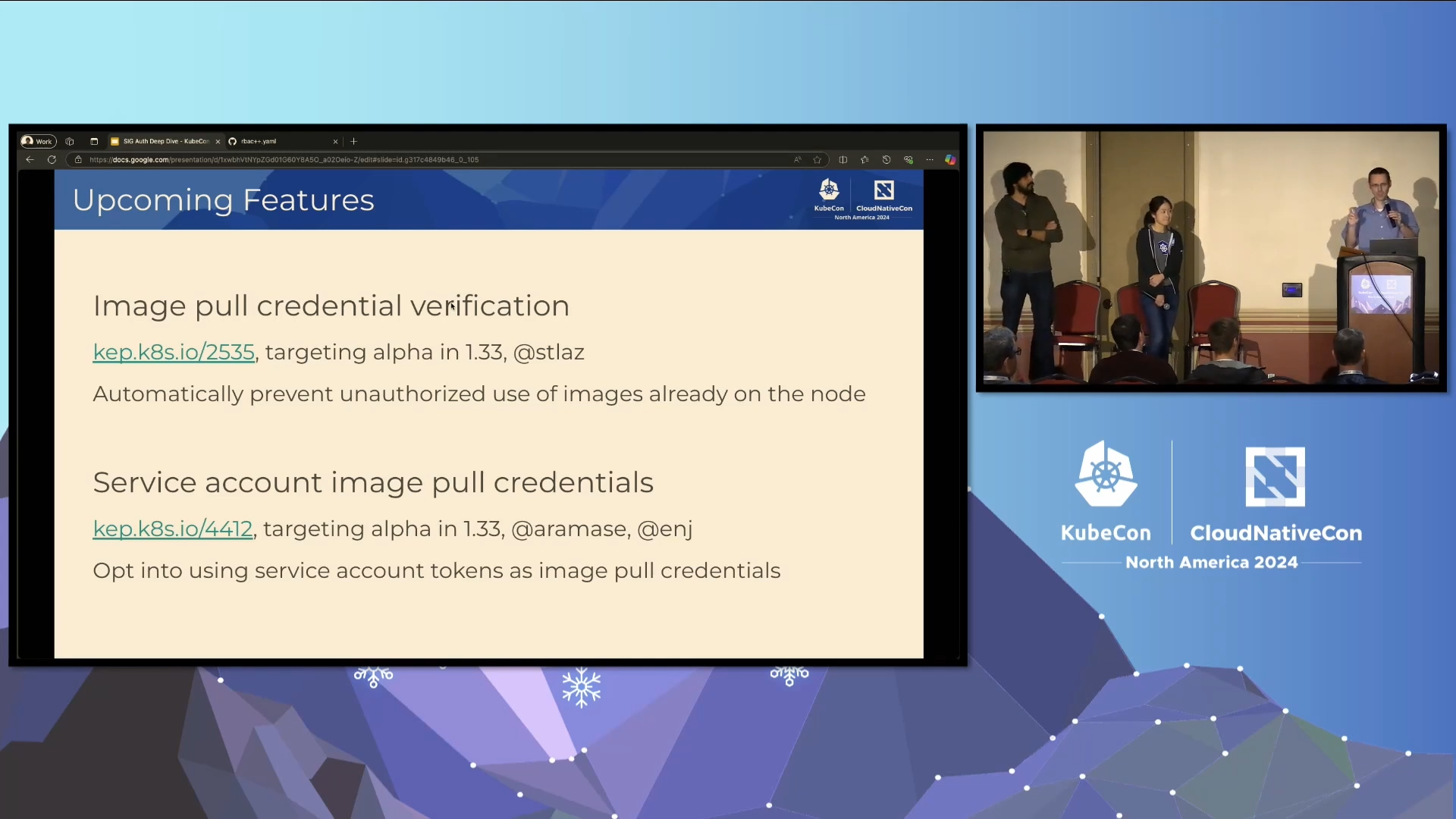Open browsing History icon
The width and height of the screenshot is (1456, 819).
click(886, 160)
